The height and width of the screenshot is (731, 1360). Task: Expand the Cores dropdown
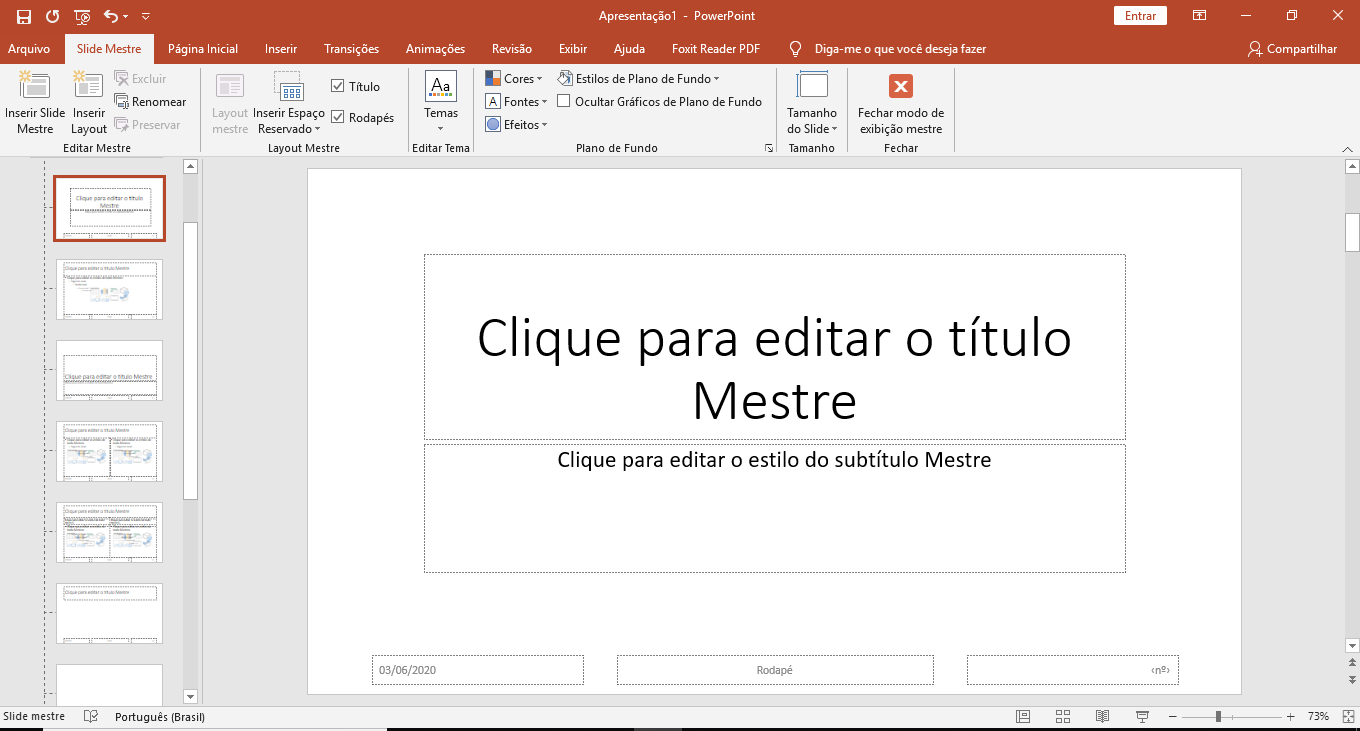pyautogui.click(x=514, y=79)
